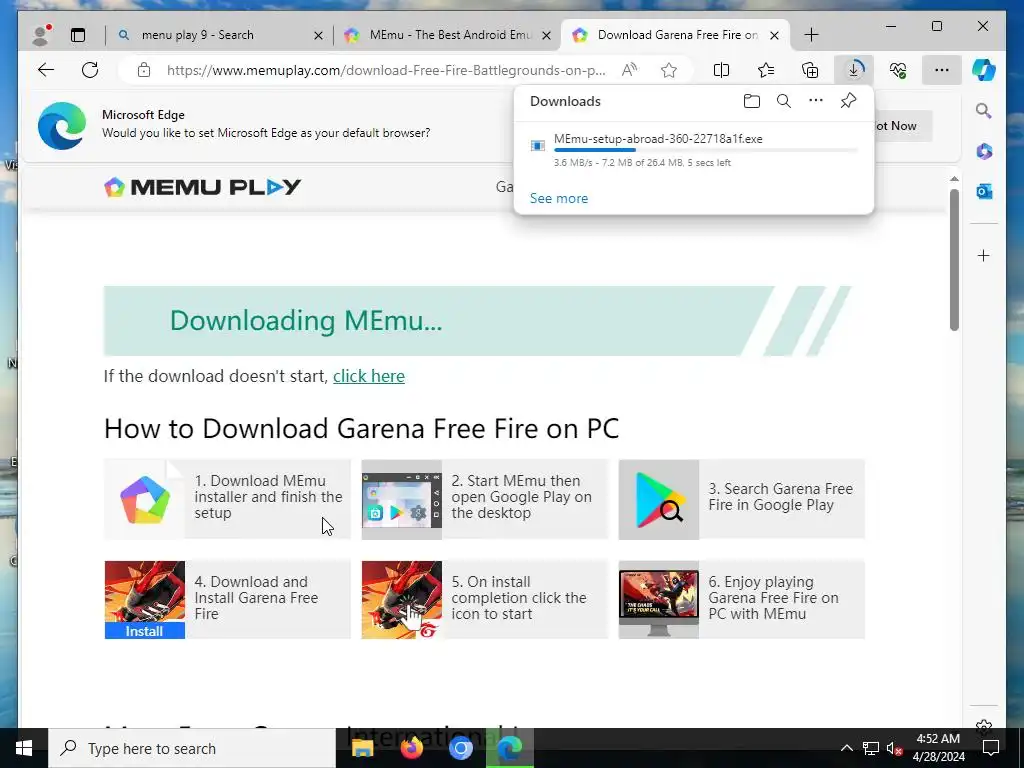Click the taskbar 'Type here to search' box
1024x768 pixels.
coord(192,748)
